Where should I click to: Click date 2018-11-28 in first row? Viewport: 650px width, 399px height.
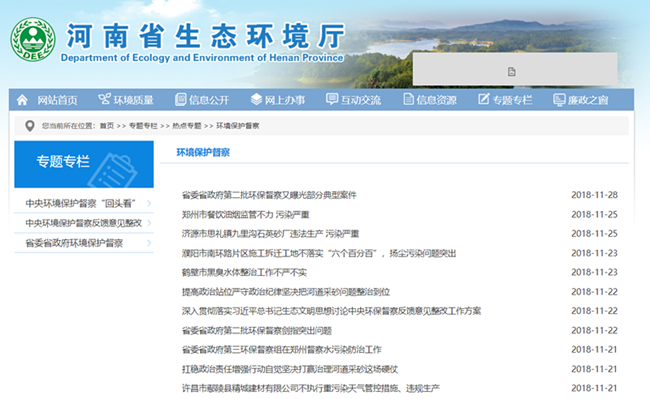tap(594, 195)
